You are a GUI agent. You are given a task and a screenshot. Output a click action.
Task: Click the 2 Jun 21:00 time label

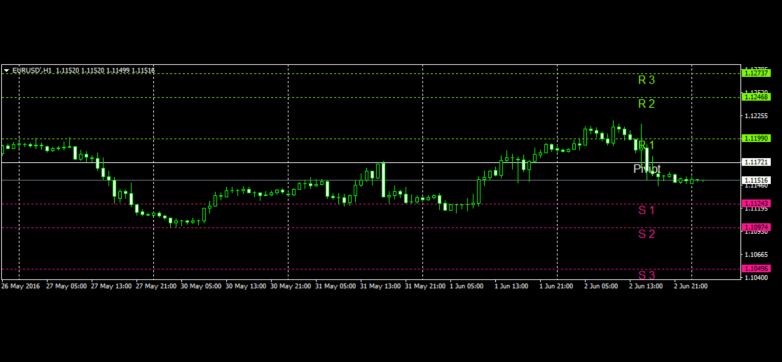(x=691, y=287)
